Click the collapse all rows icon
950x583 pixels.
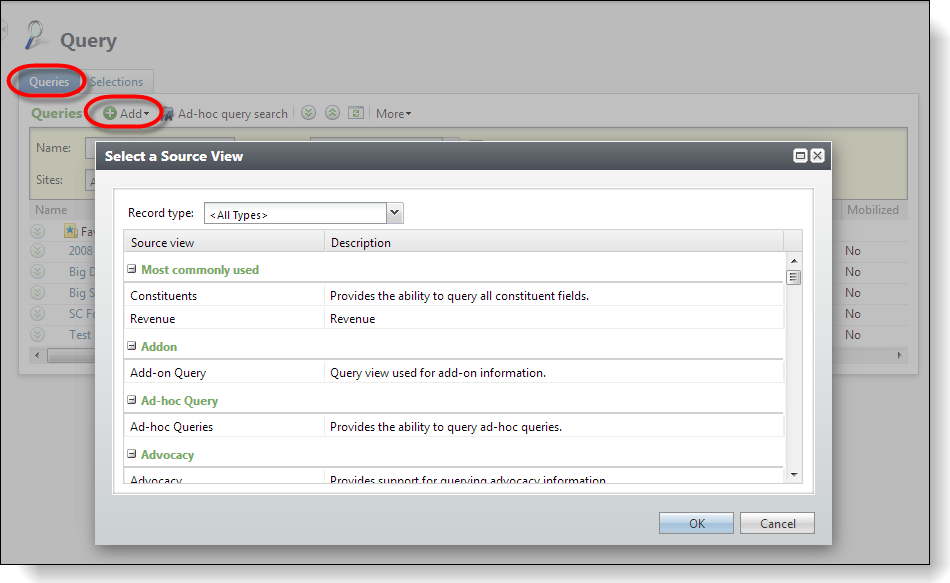pos(332,114)
